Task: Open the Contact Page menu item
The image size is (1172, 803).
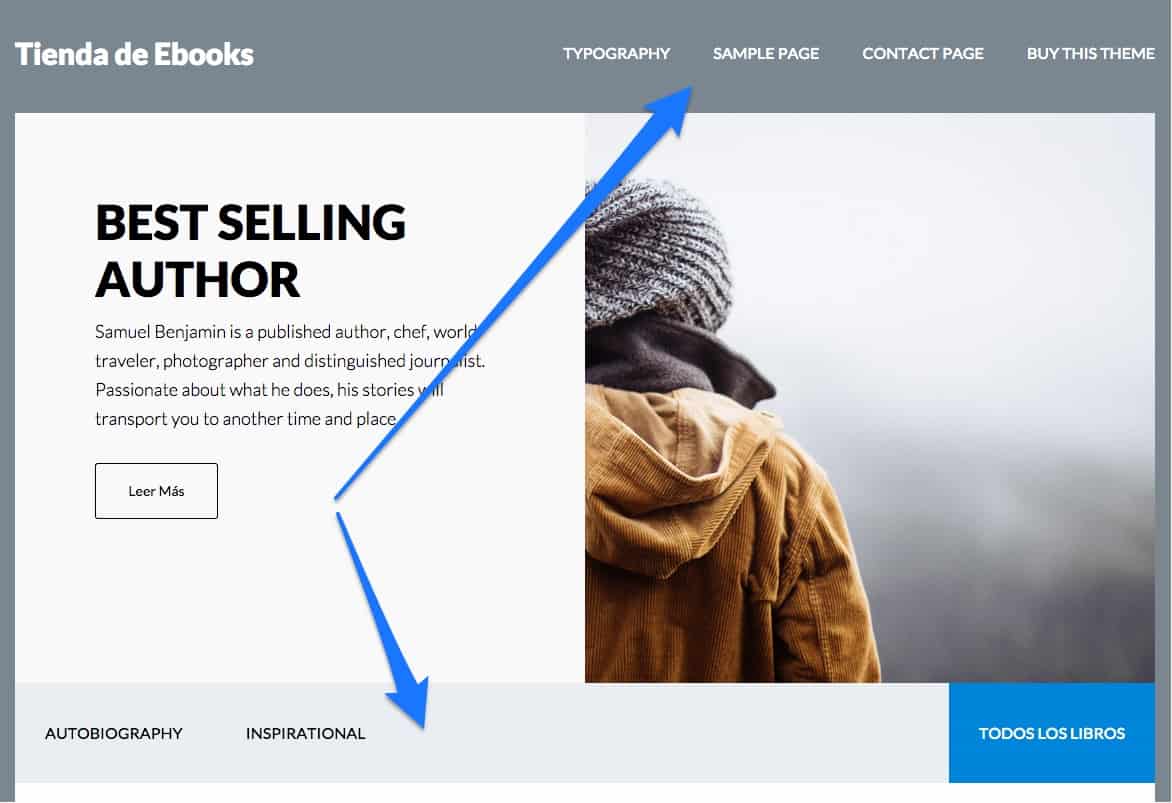Action: (x=922, y=54)
